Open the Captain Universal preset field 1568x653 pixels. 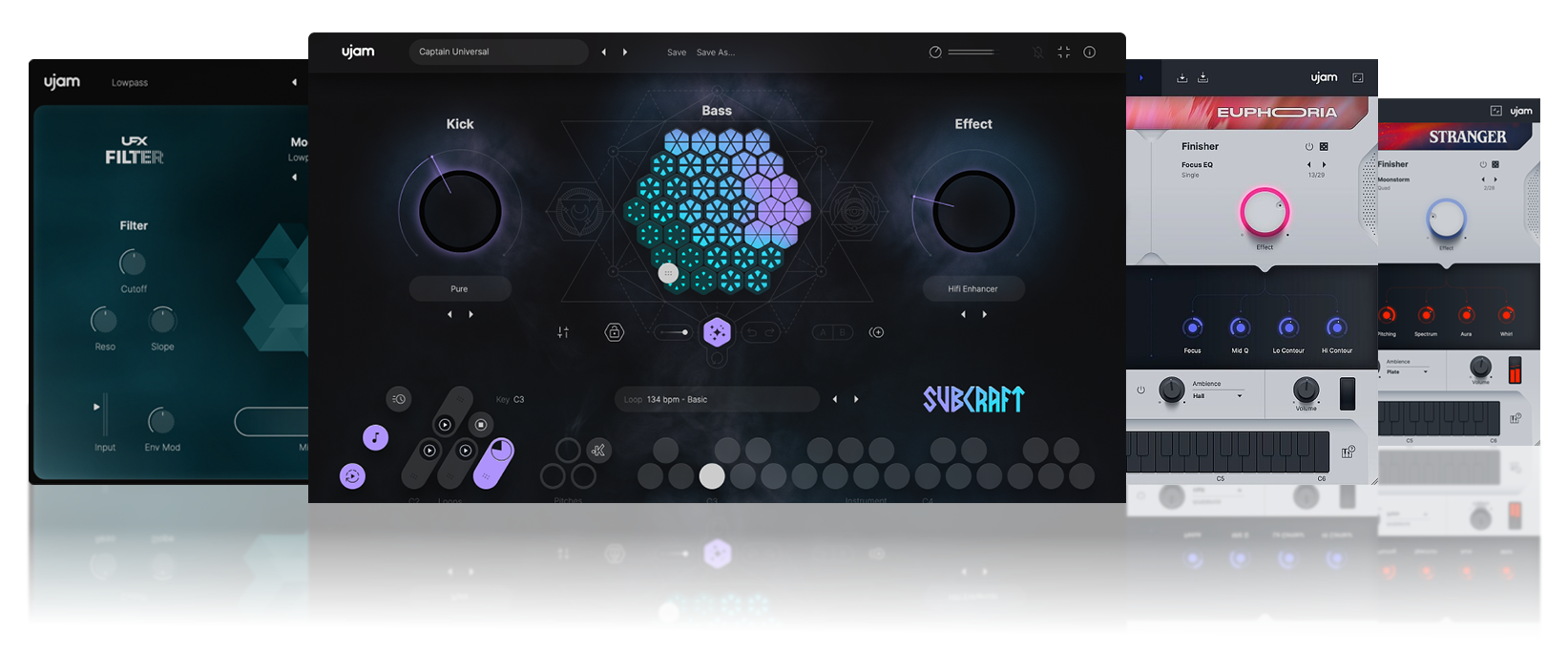tap(498, 52)
